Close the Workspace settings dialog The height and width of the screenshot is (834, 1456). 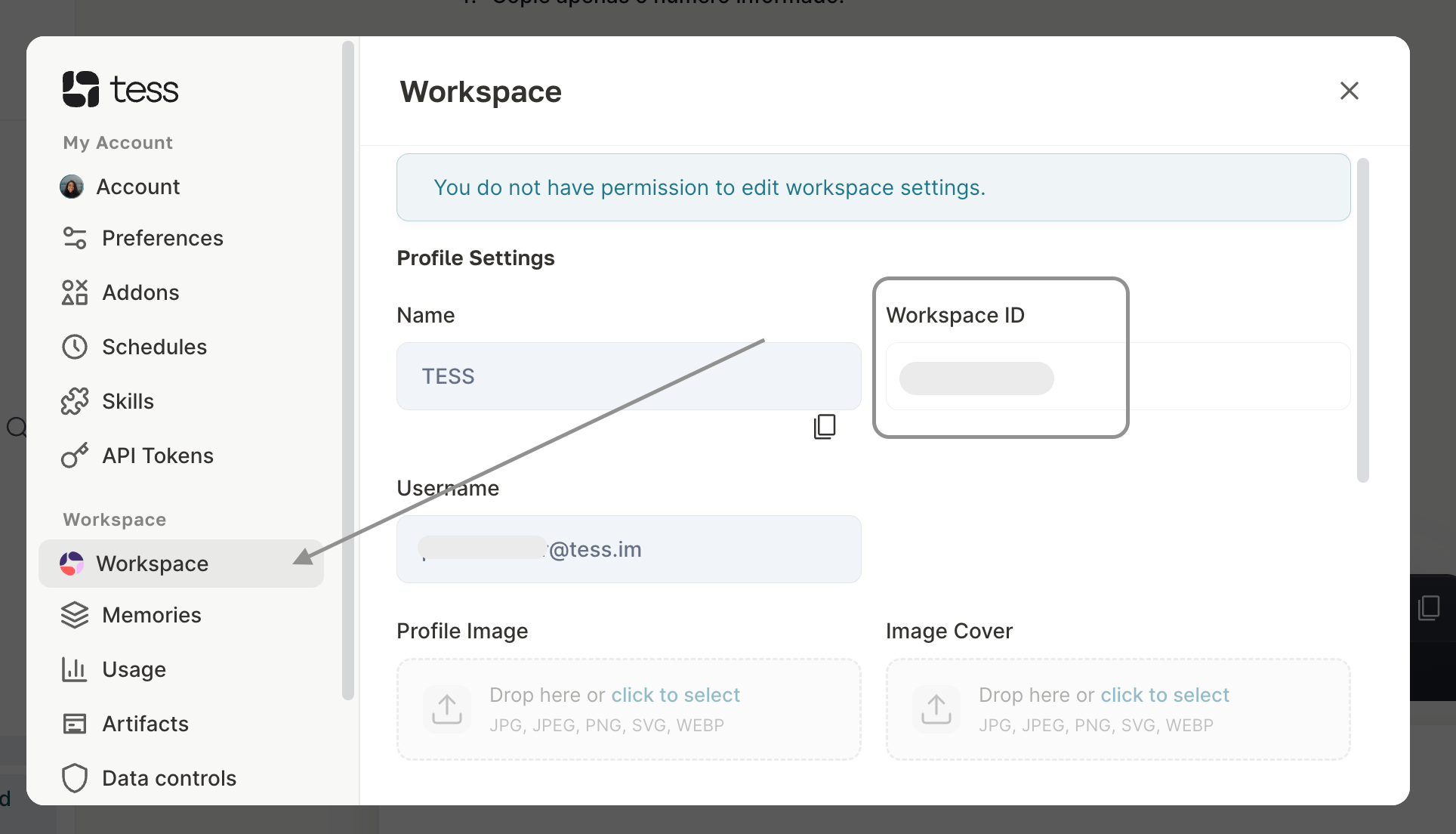(x=1349, y=91)
